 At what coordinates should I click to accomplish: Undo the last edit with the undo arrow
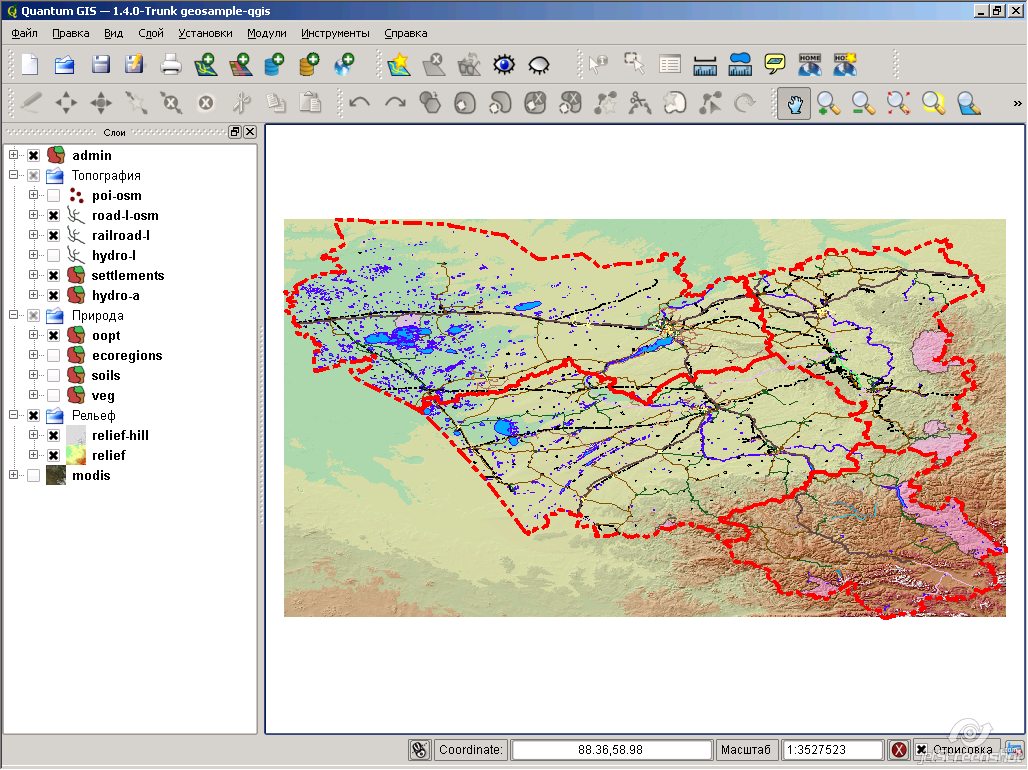point(359,102)
